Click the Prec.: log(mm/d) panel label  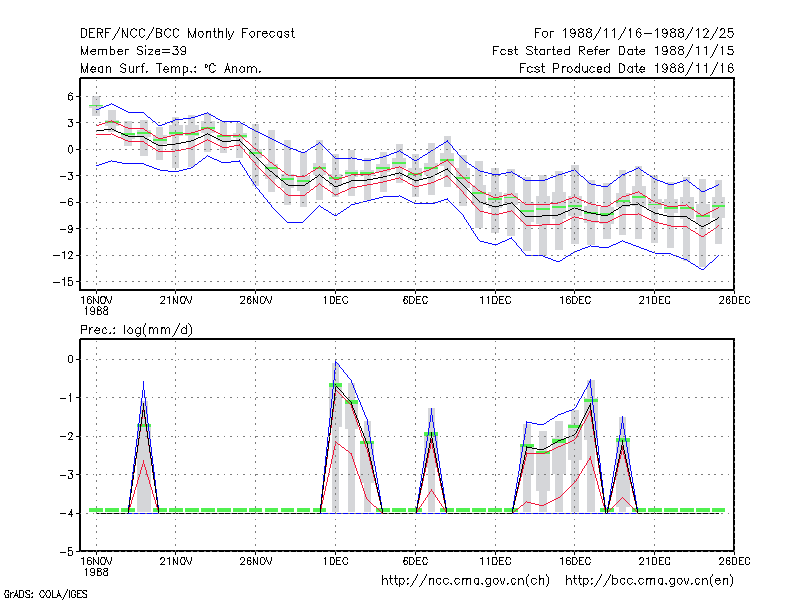(136, 330)
